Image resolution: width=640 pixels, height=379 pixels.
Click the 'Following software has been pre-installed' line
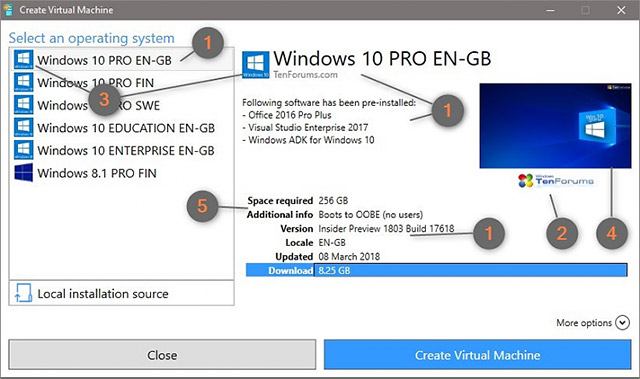pyautogui.click(x=329, y=102)
